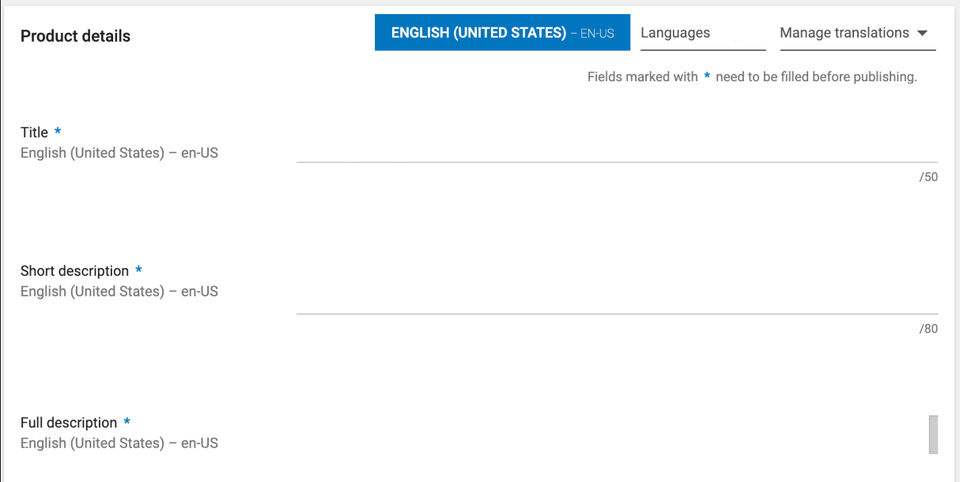Click the blue asterisk in the publishing notice
The height and width of the screenshot is (482, 960).
click(707, 77)
